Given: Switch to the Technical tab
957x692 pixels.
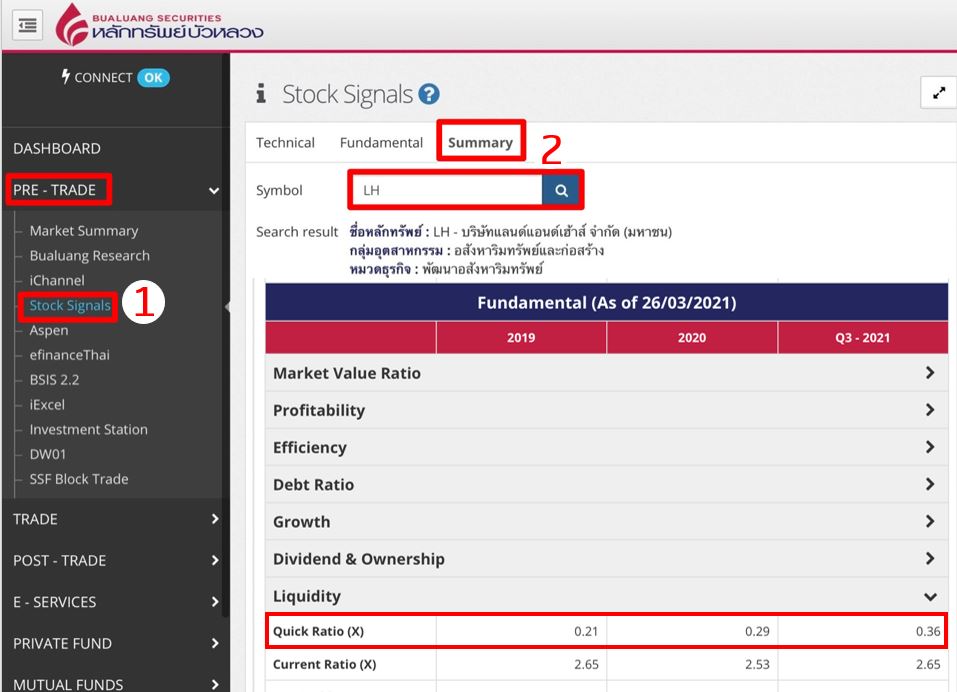Looking at the screenshot, I should [x=285, y=143].
